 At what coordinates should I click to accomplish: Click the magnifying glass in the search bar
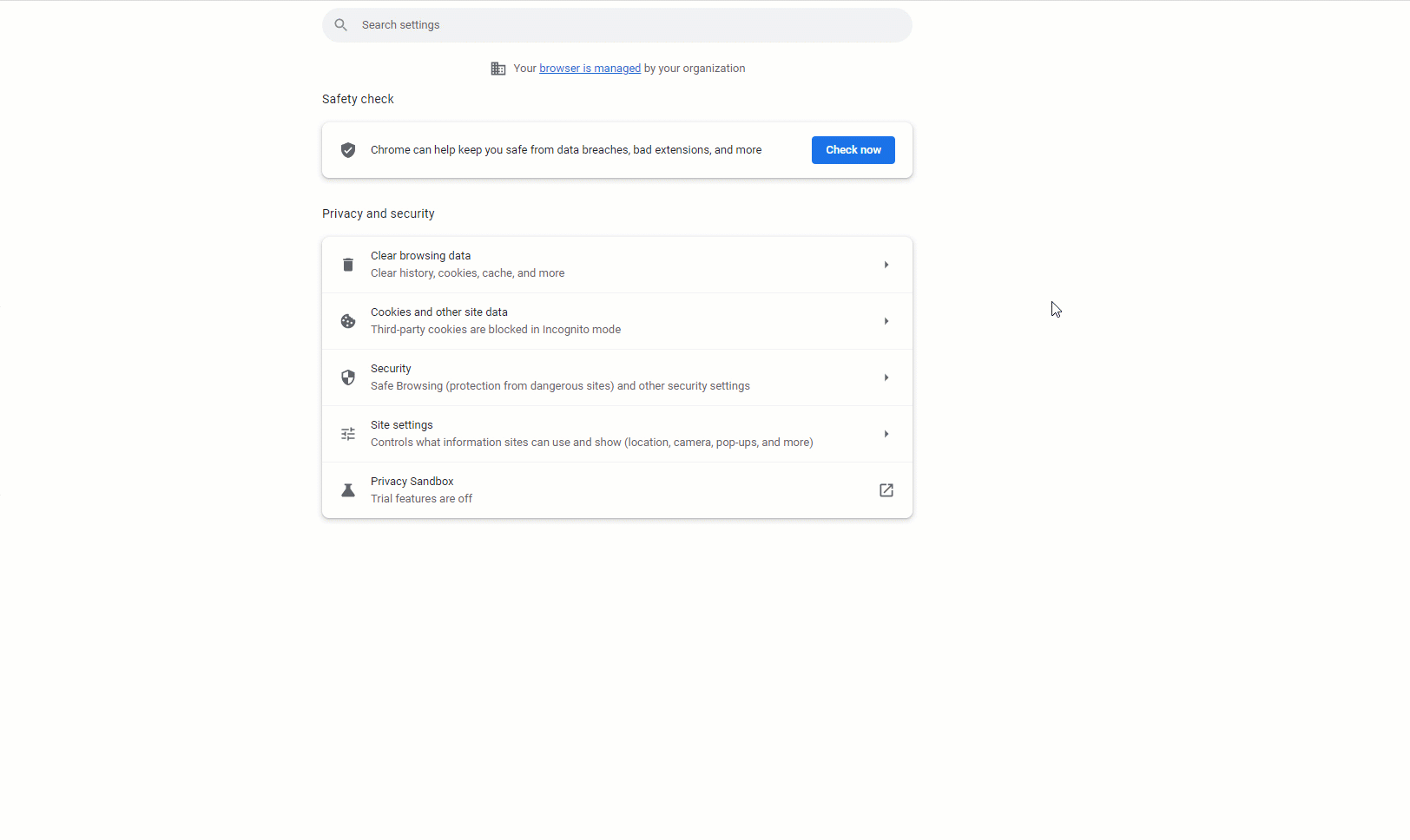pyautogui.click(x=340, y=24)
